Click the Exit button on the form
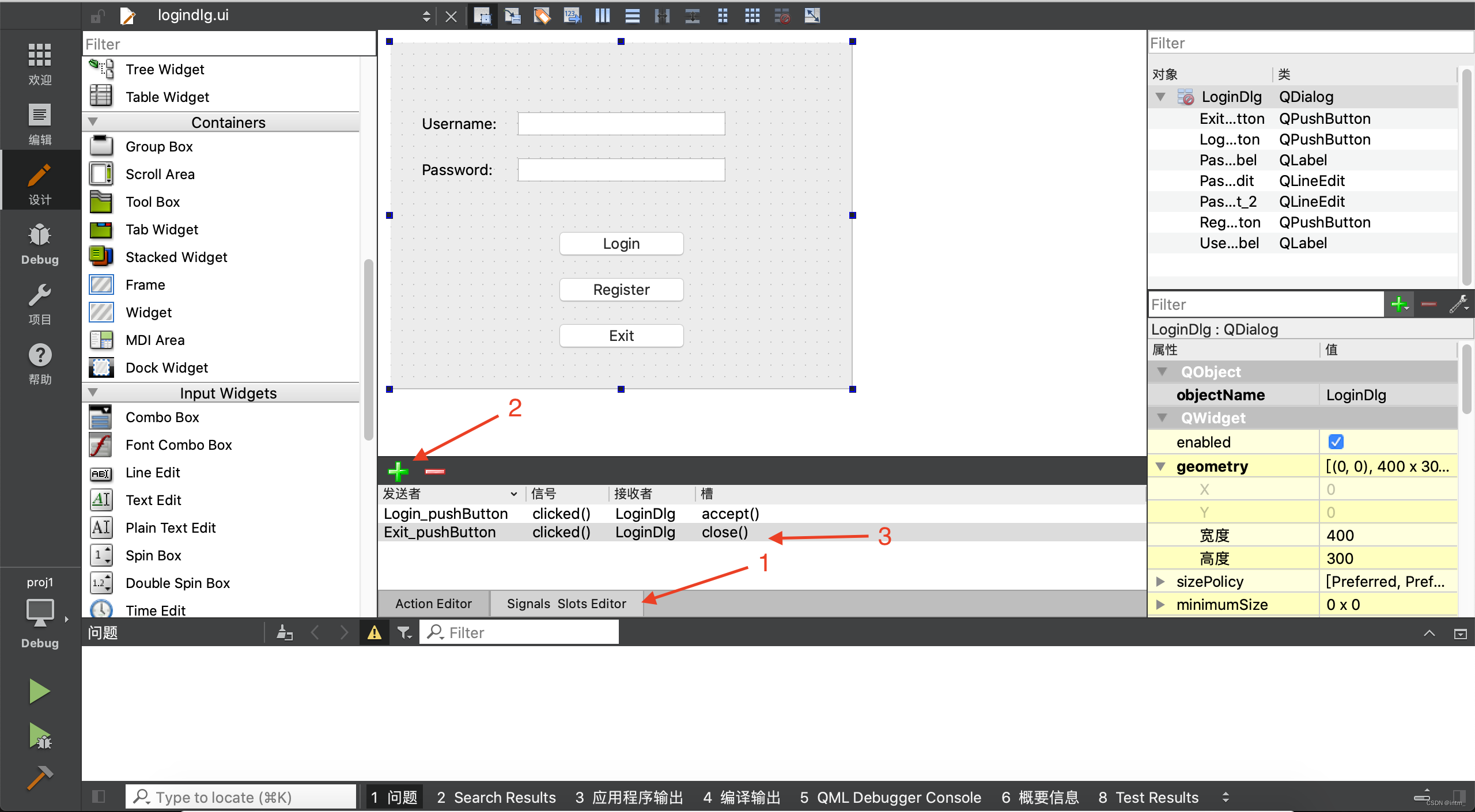The height and width of the screenshot is (812, 1475). [621, 336]
